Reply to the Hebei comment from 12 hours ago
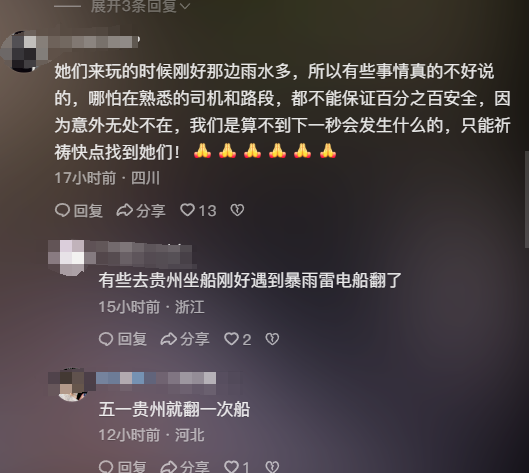 pyautogui.click(x=123, y=467)
